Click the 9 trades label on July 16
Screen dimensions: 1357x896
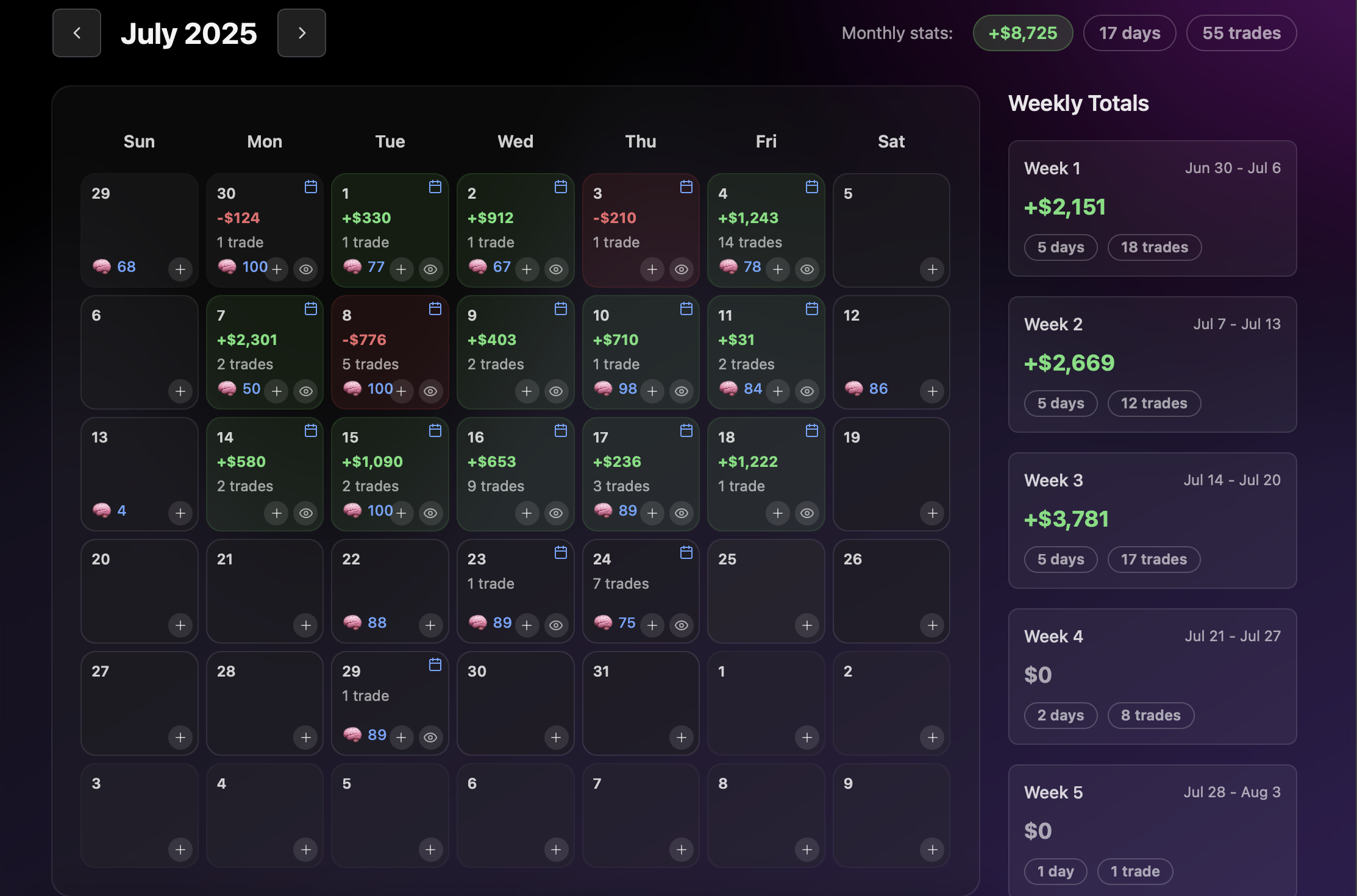(496, 486)
